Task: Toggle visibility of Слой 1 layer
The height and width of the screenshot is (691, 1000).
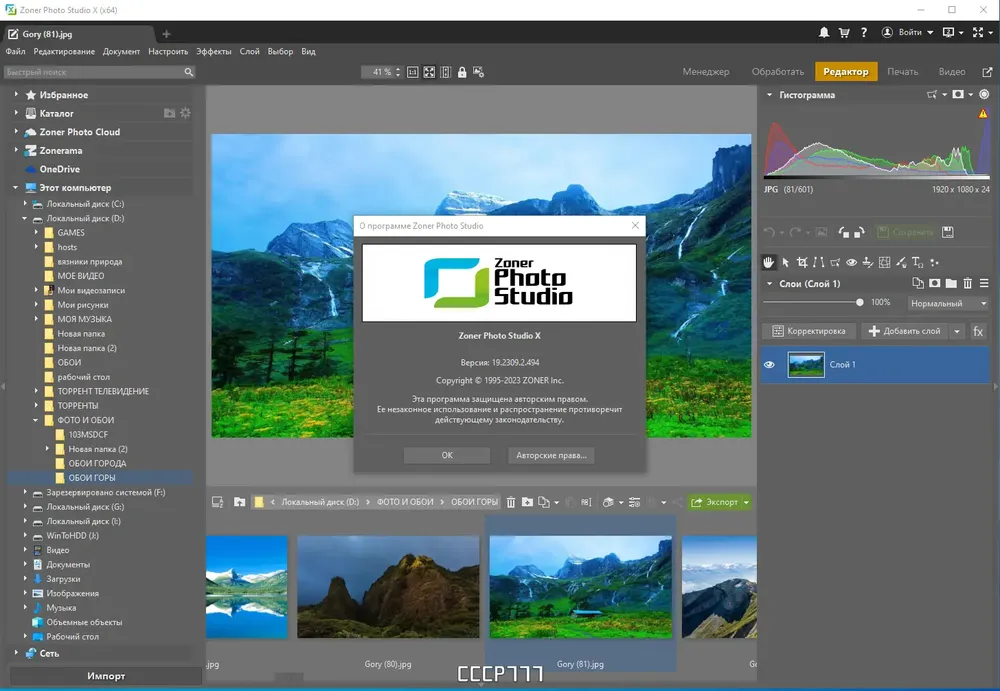Action: coord(770,365)
